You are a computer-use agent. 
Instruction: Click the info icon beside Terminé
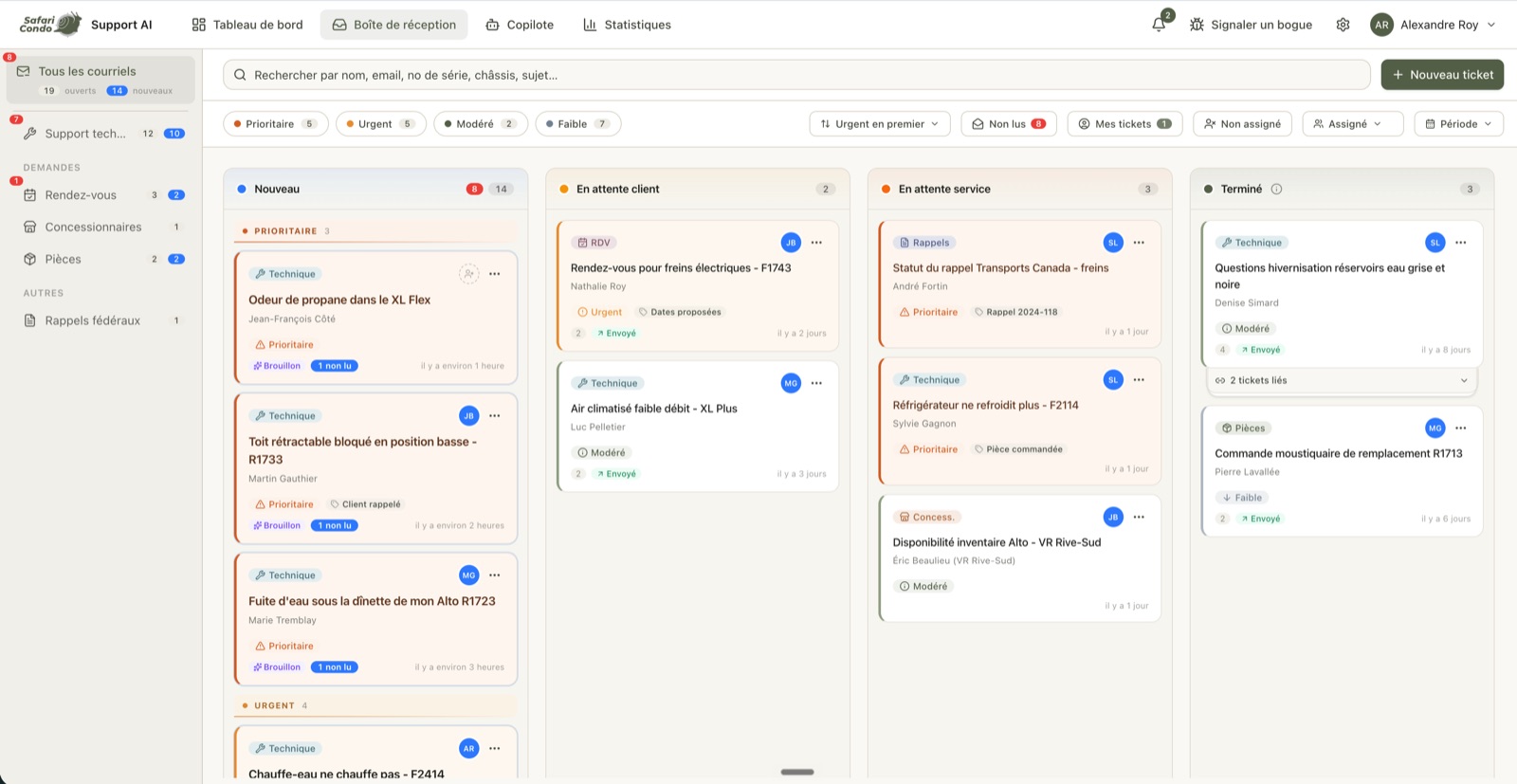[x=1276, y=189]
